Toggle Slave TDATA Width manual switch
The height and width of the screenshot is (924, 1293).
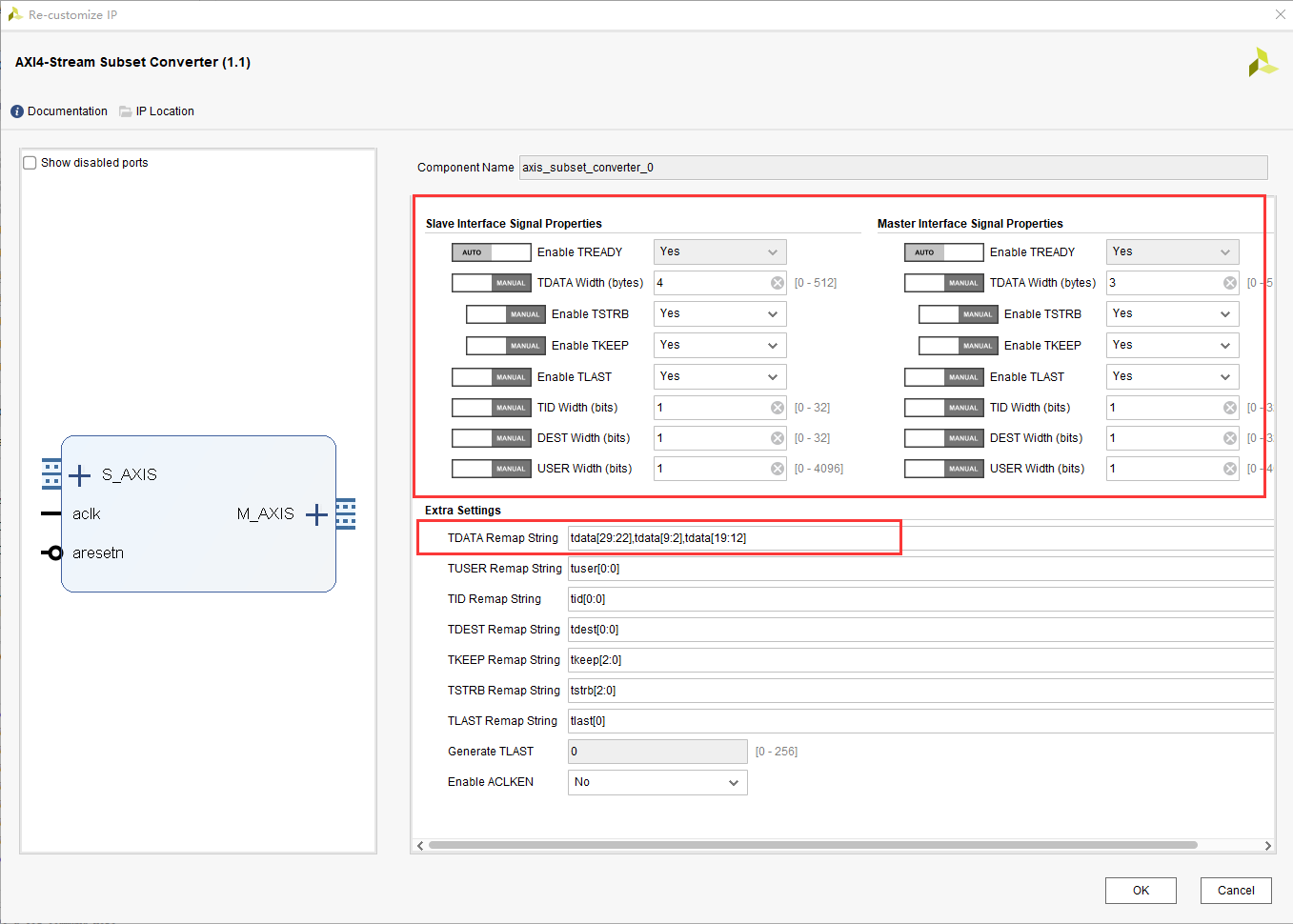[492, 283]
